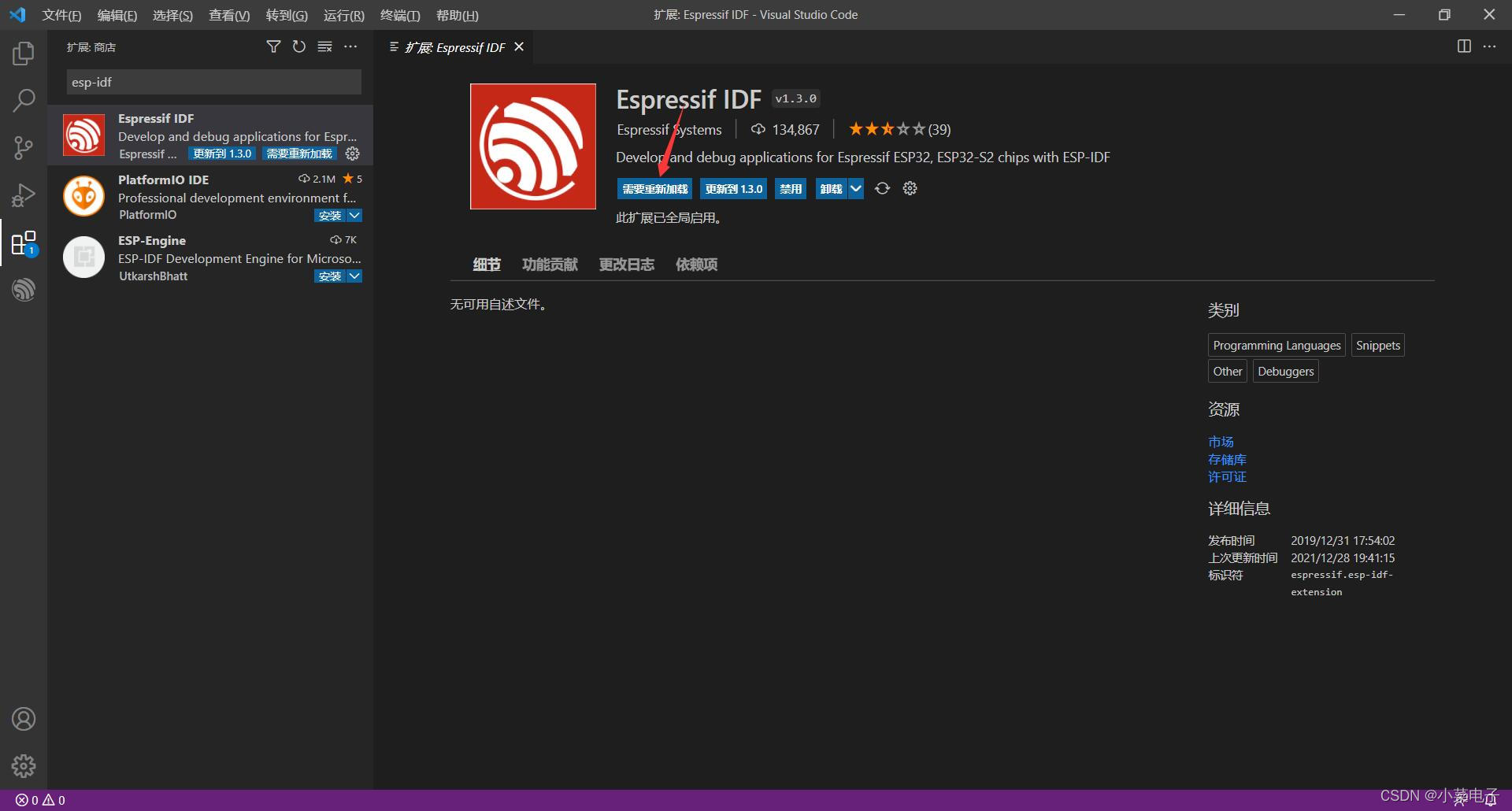Open the 选择(S) menu
Viewport: 1512px width, 811px height.
[172, 15]
